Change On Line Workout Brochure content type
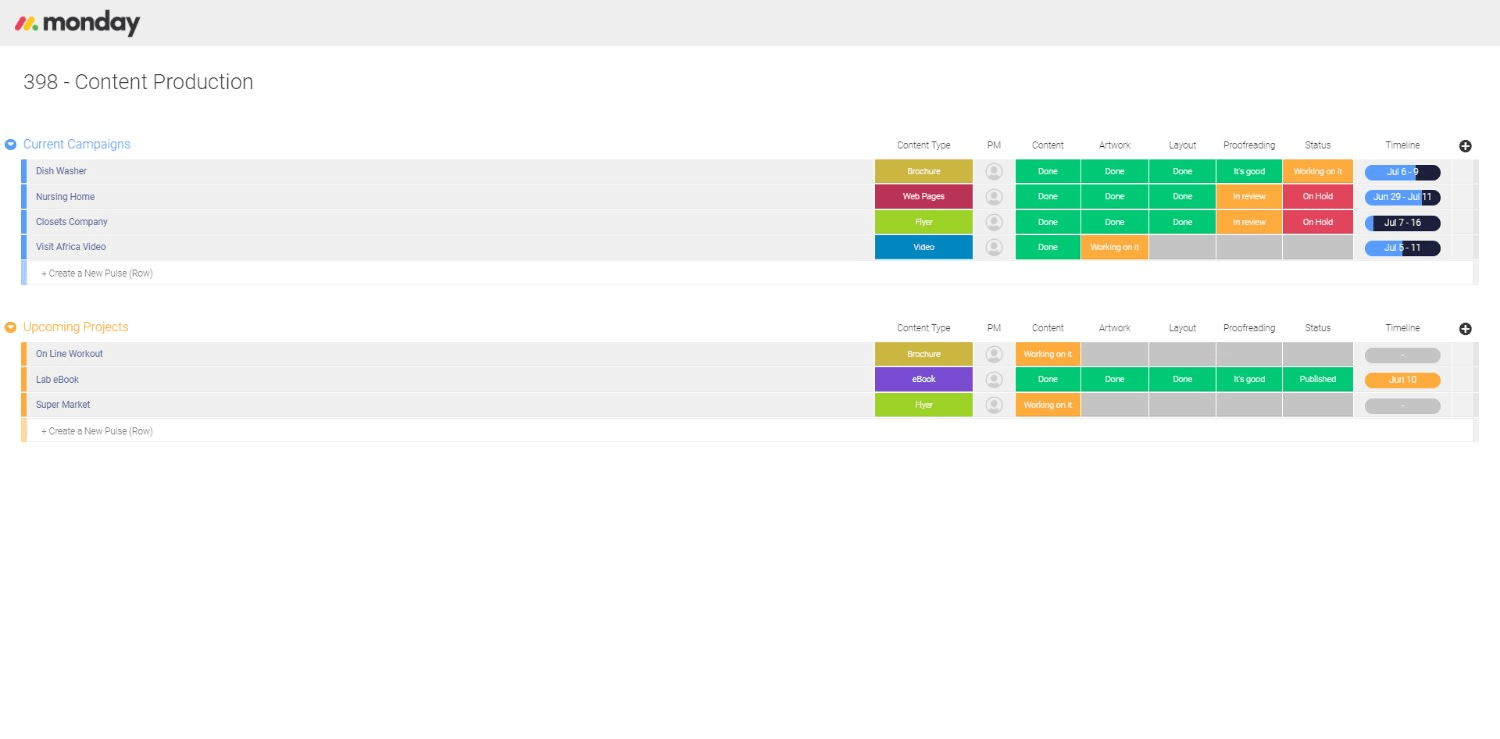Image resolution: width=1500 pixels, height=739 pixels. pos(924,354)
